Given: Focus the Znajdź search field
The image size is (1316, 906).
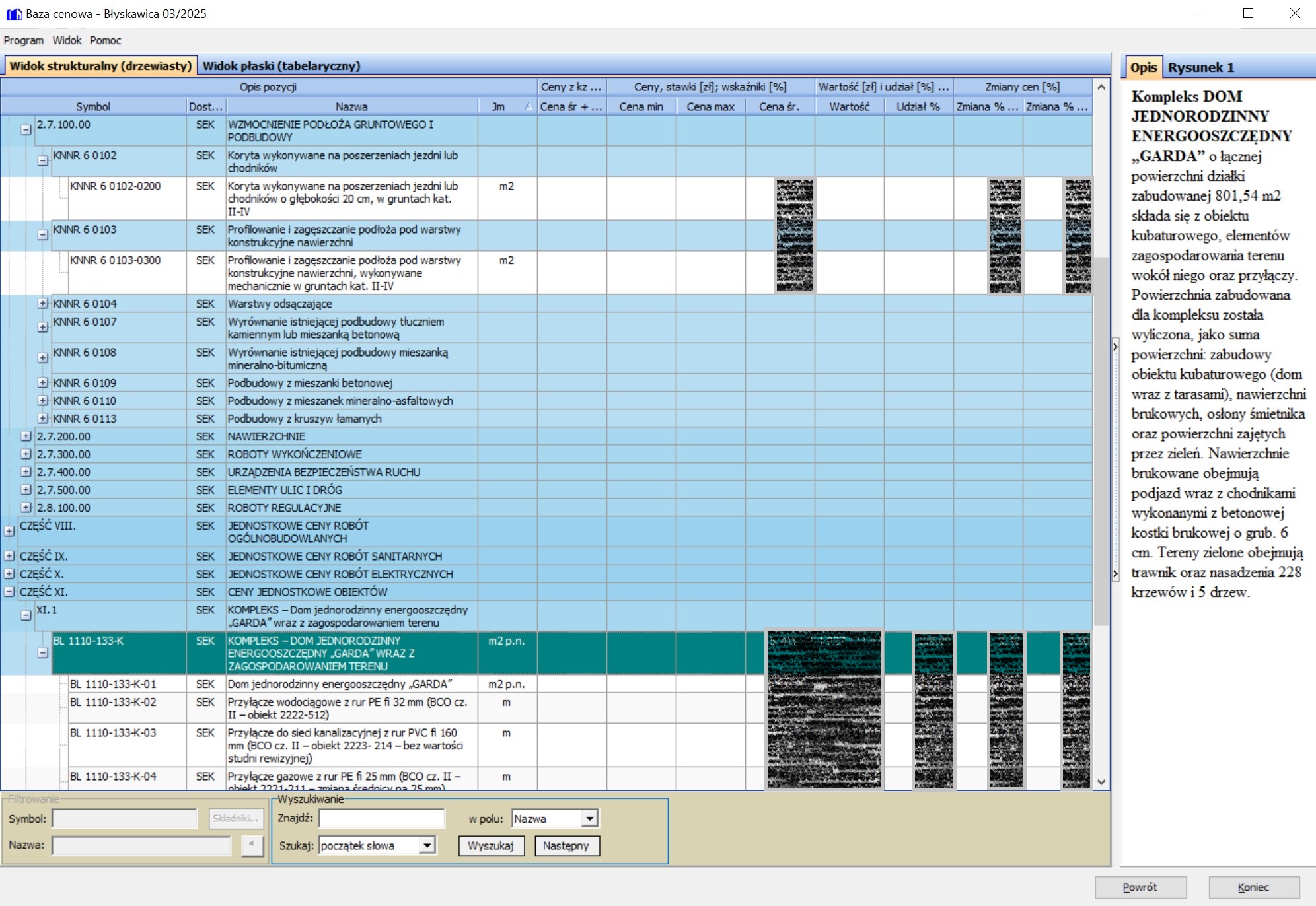Looking at the screenshot, I should click(x=382, y=819).
